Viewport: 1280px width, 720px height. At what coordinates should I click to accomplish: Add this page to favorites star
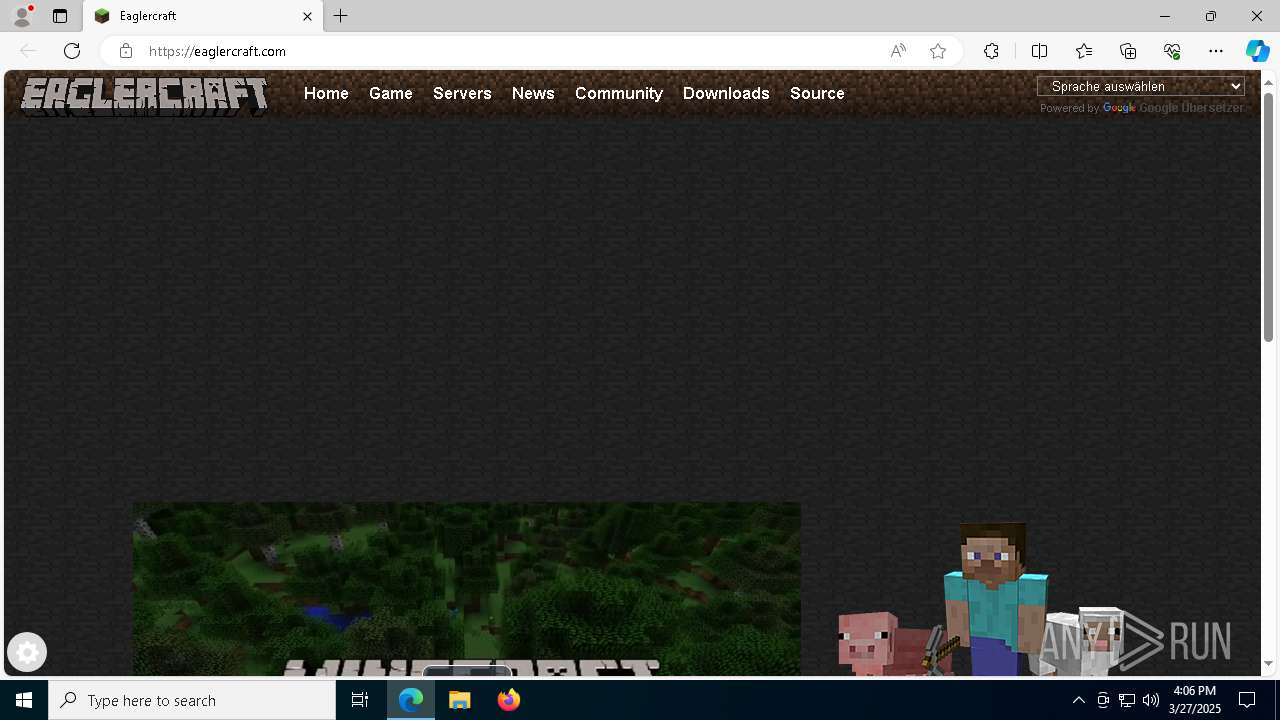point(938,51)
